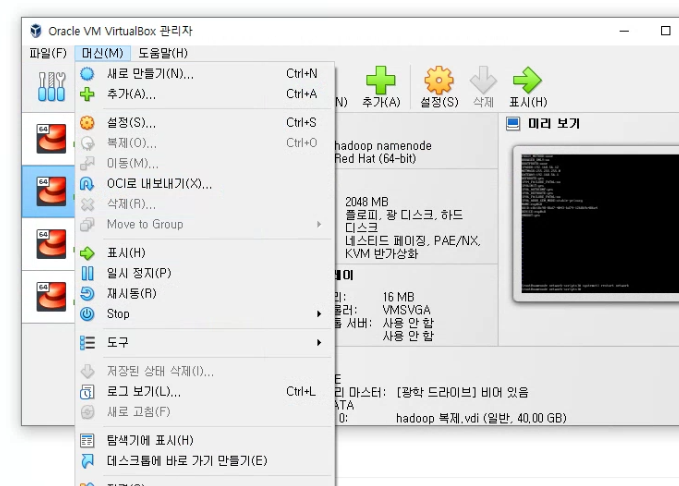Image resolution: width=679 pixels, height=486 pixels.
Task: Click the VM preview thumbnail
Action: point(600,224)
